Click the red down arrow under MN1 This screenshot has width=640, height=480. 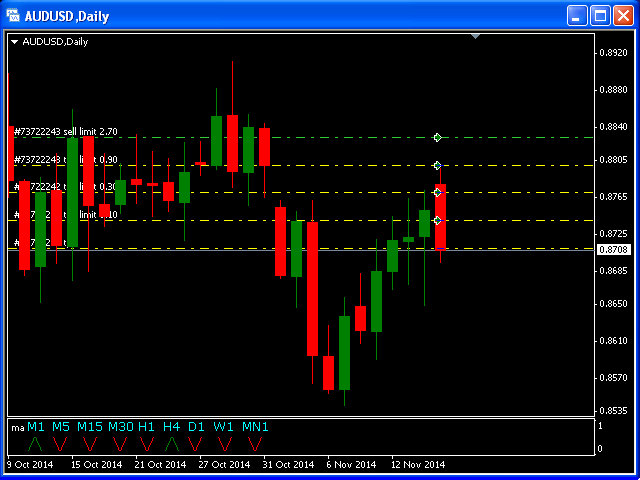pyautogui.click(x=255, y=442)
